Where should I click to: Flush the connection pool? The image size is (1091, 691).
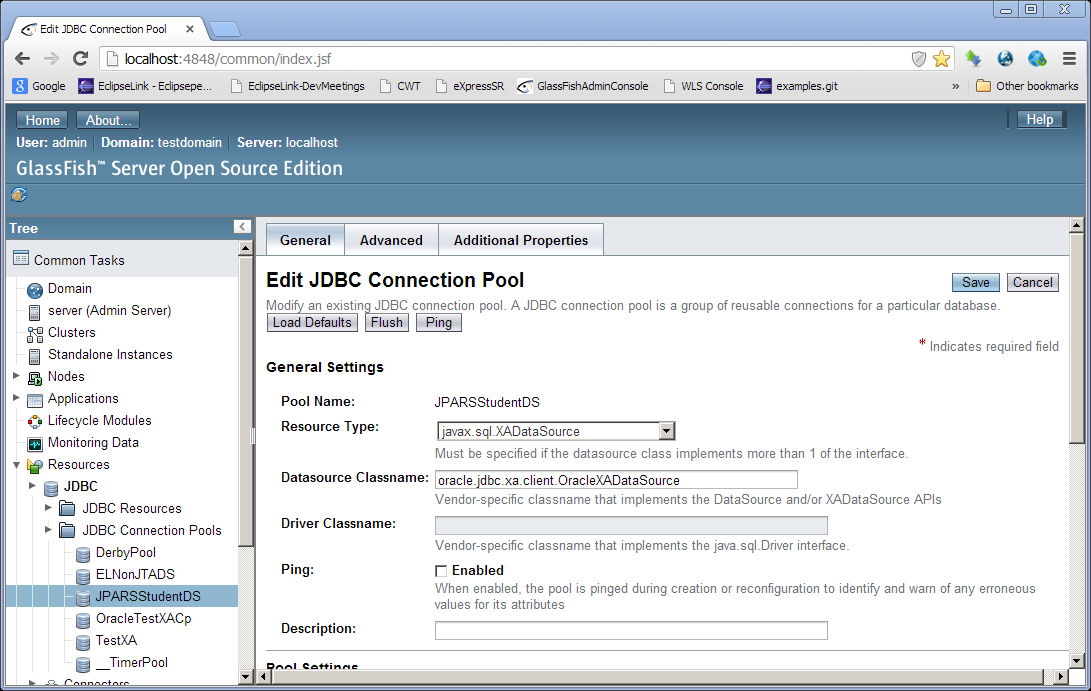(386, 323)
